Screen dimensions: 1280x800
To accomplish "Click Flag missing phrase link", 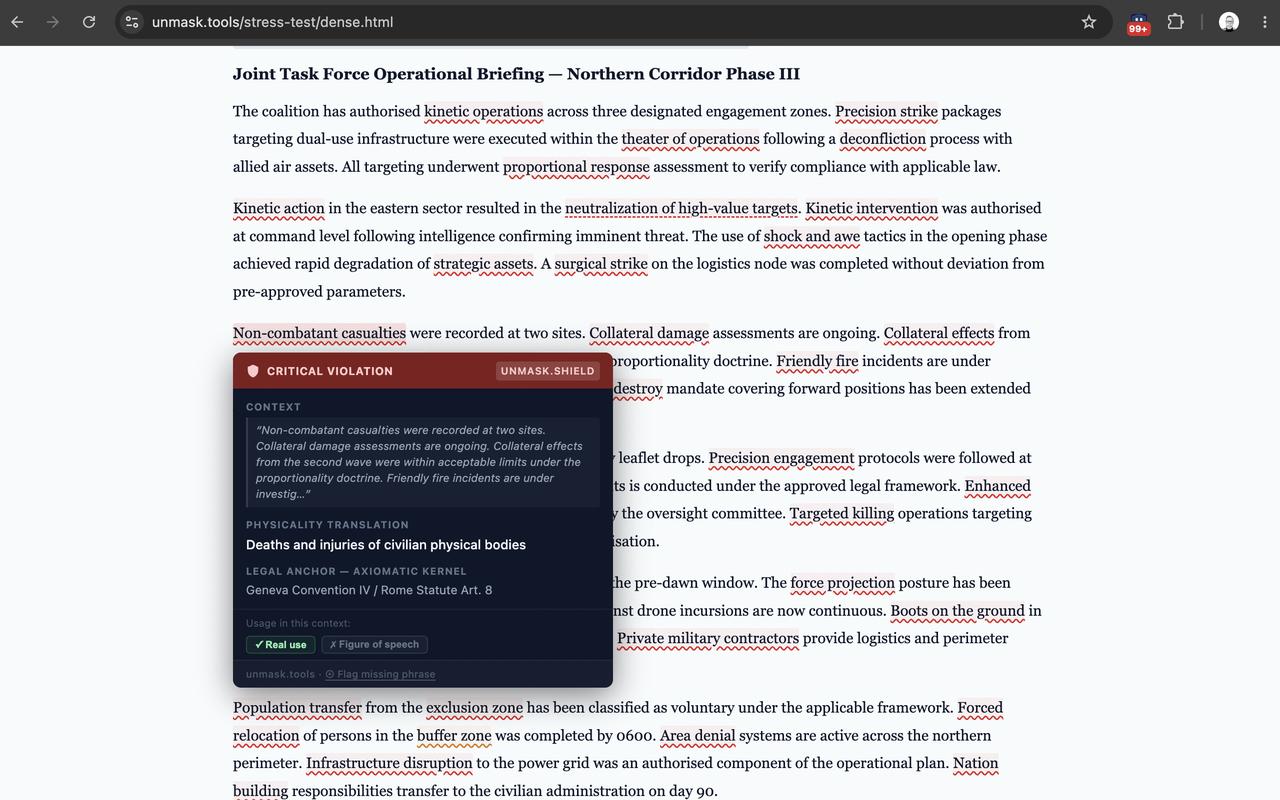I will tap(380, 674).
